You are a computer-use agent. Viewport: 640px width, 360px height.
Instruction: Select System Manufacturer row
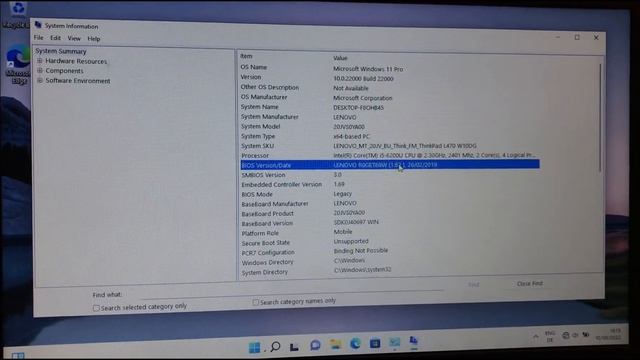(390, 117)
